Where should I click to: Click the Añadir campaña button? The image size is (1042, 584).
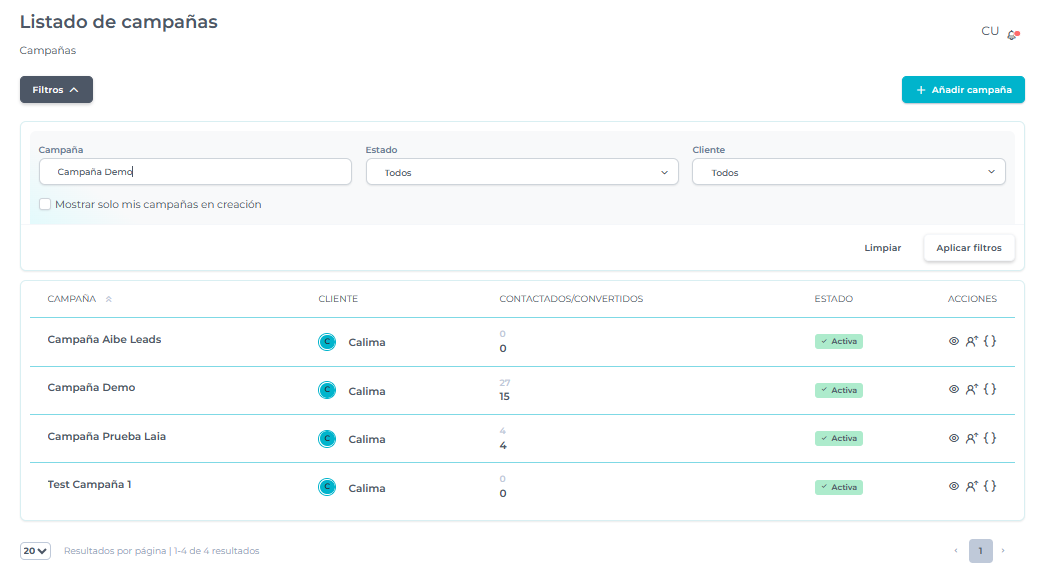962,90
